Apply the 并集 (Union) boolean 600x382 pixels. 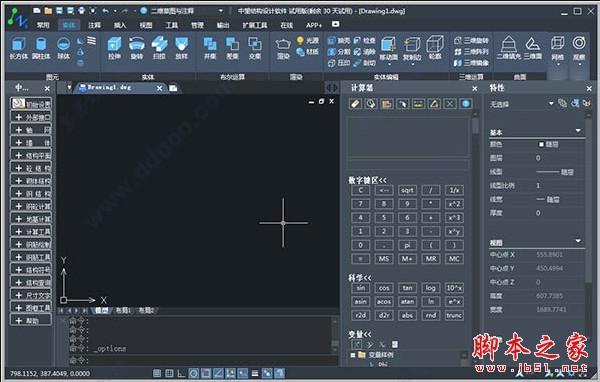[x=210, y=48]
